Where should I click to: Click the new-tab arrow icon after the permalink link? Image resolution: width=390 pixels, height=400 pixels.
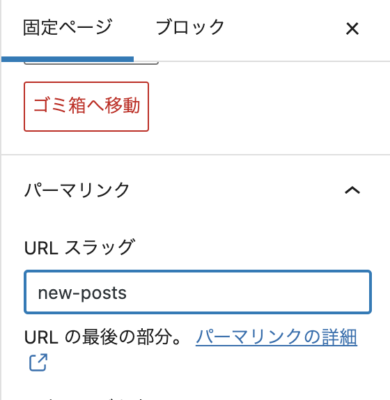pyautogui.click(x=38, y=362)
